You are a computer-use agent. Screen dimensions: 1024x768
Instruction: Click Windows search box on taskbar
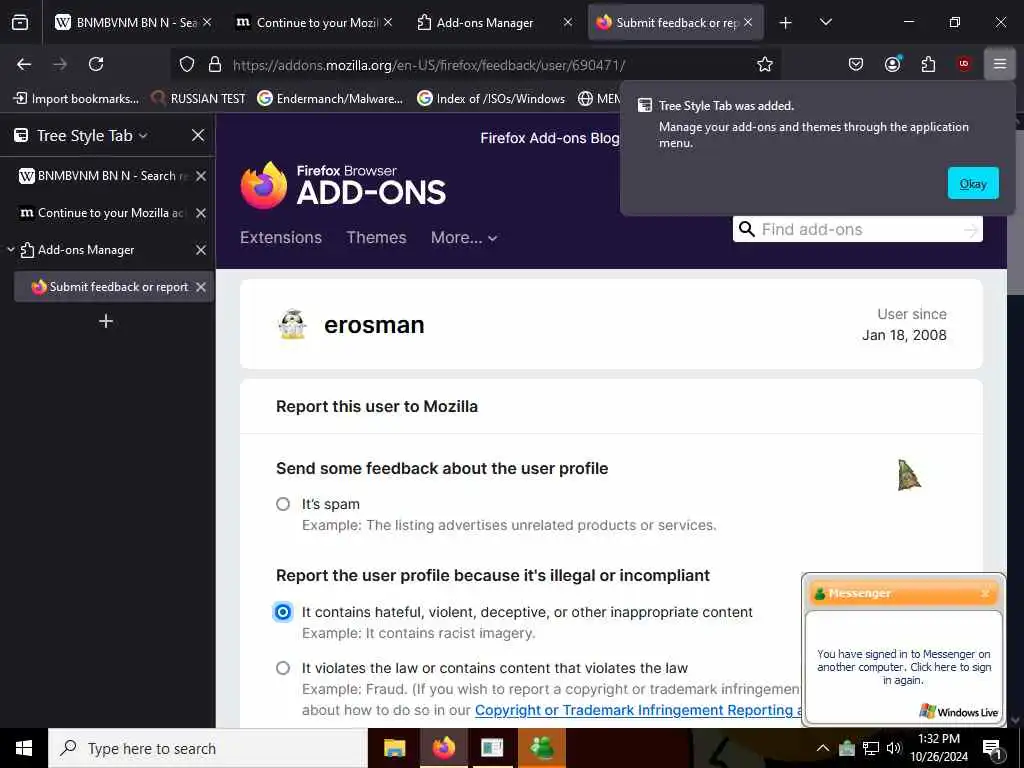(208, 748)
